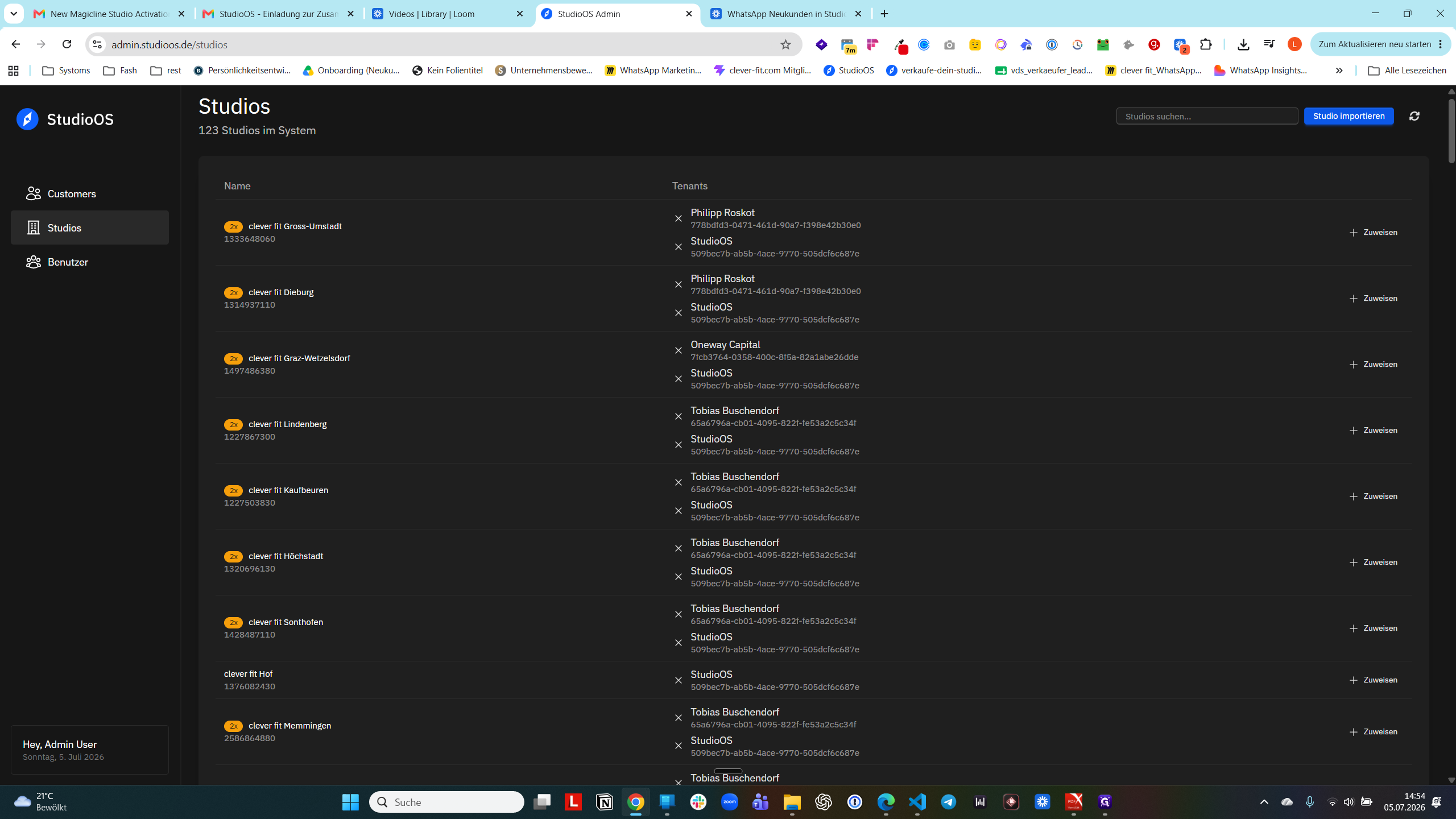Click the refresh studios icon
Screen dimensions: 1456x819
[x=1414, y=116]
